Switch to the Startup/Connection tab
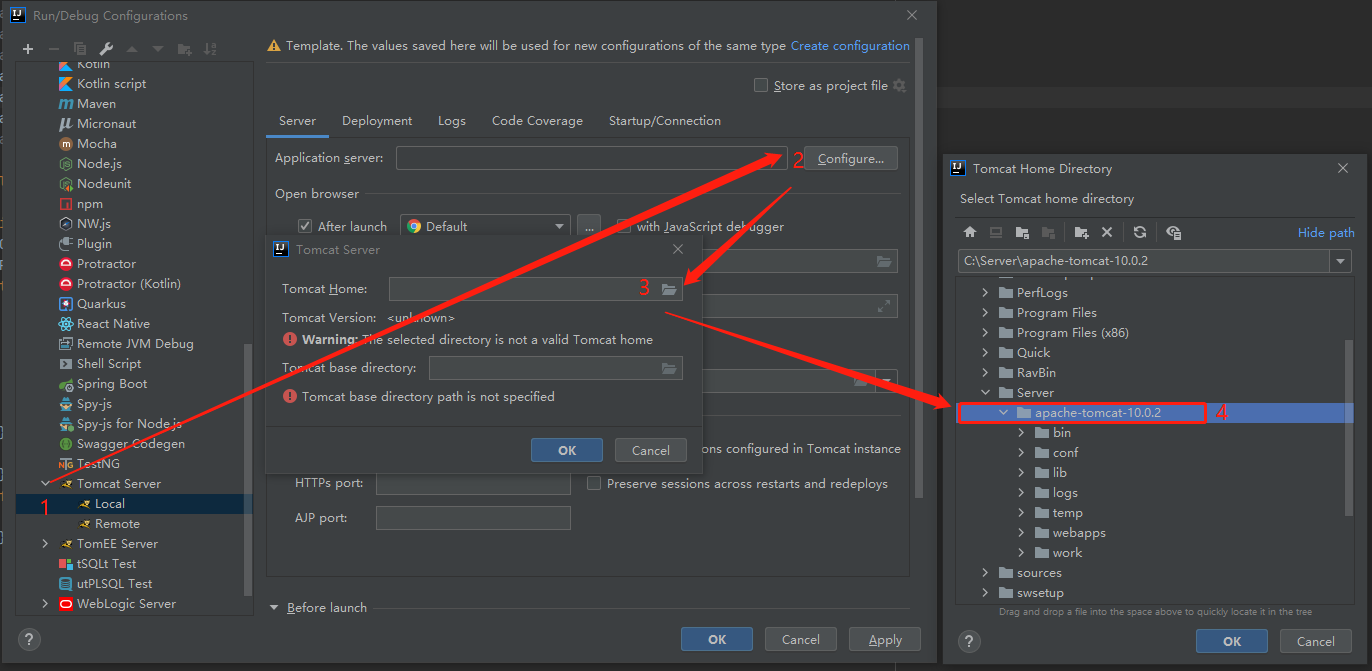 point(665,121)
